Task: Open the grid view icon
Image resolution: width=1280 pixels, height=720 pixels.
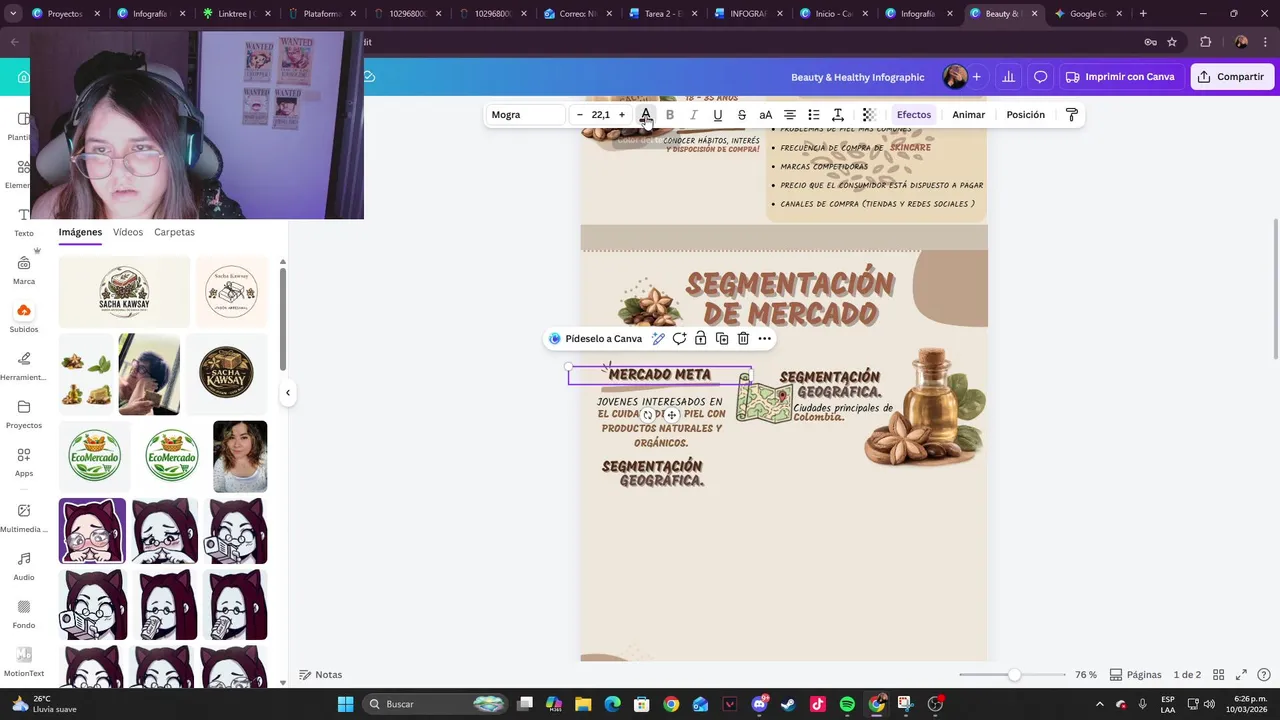Action: point(1219,675)
